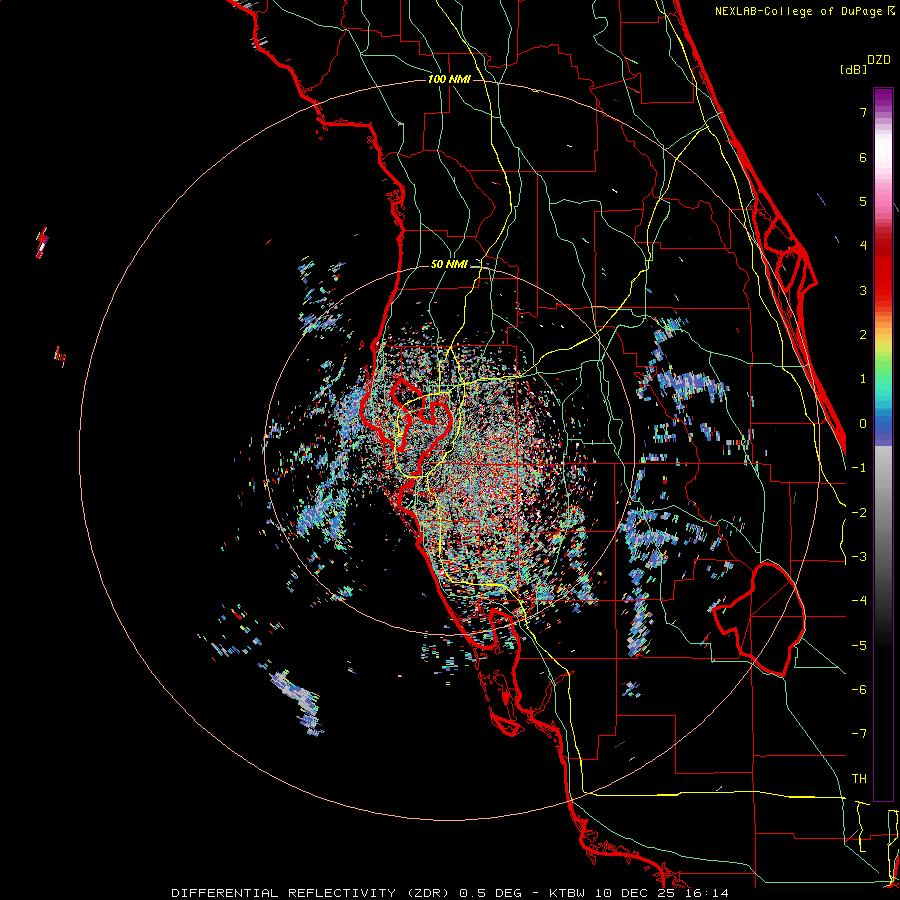Select the 4 value on the color scale

pyautogui.click(x=863, y=246)
